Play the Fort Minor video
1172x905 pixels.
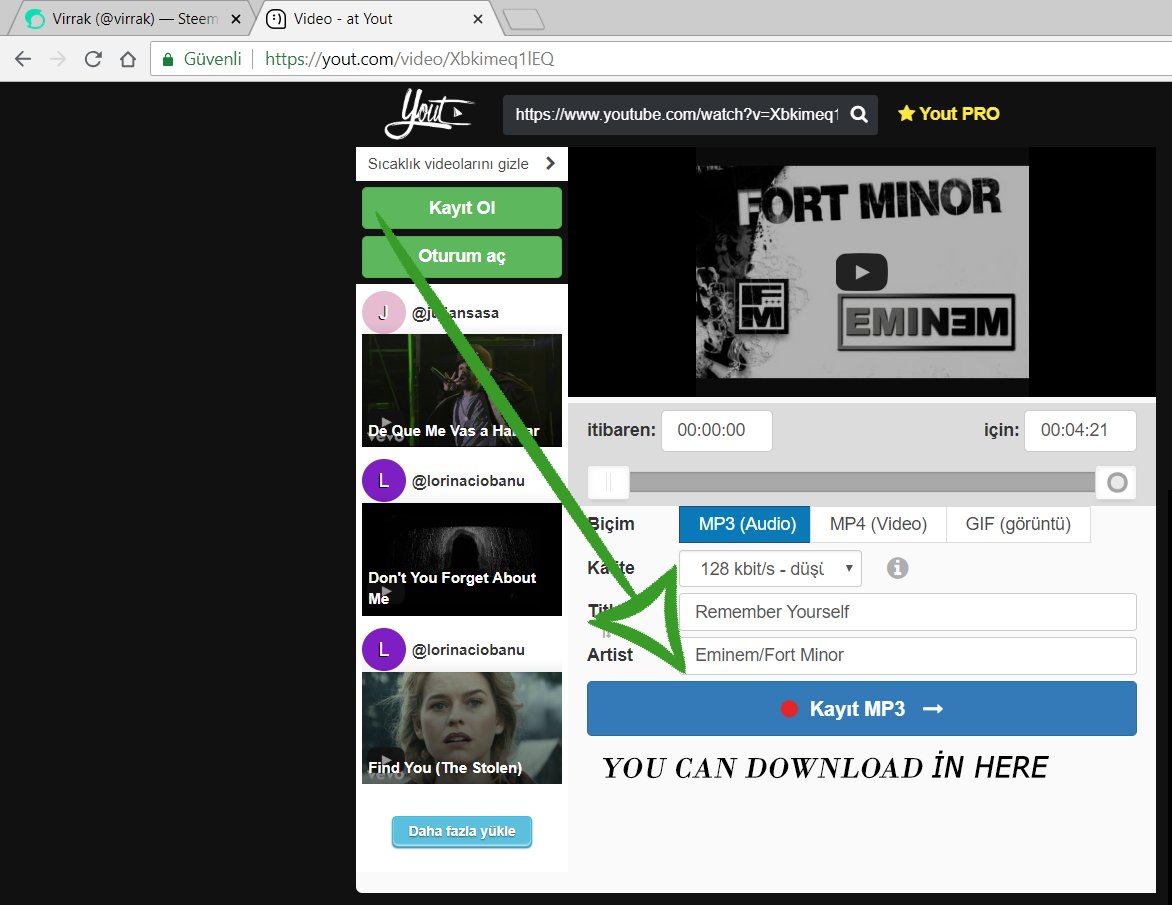[862, 272]
